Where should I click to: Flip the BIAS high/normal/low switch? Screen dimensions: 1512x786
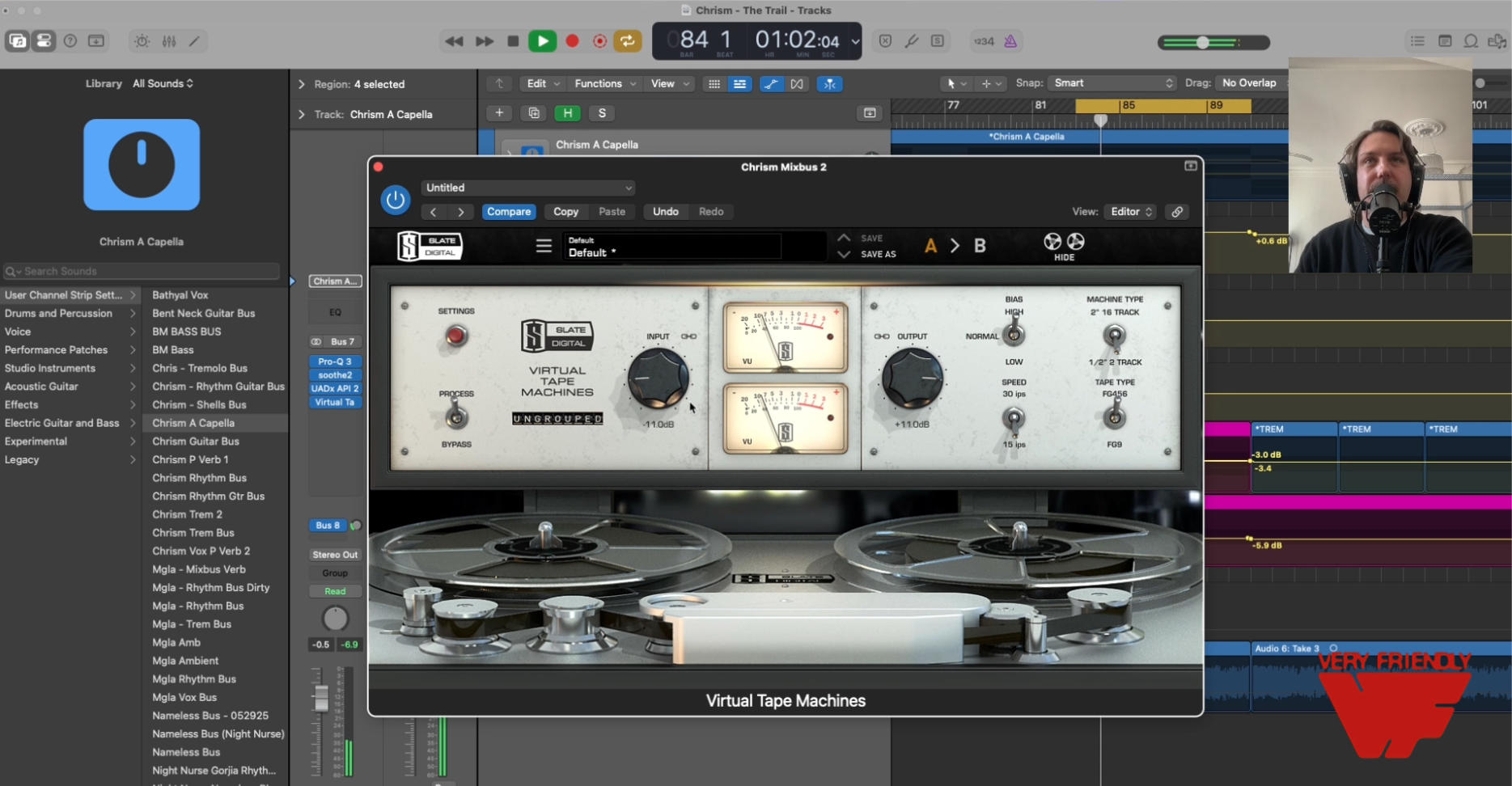tap(1014, 332)
